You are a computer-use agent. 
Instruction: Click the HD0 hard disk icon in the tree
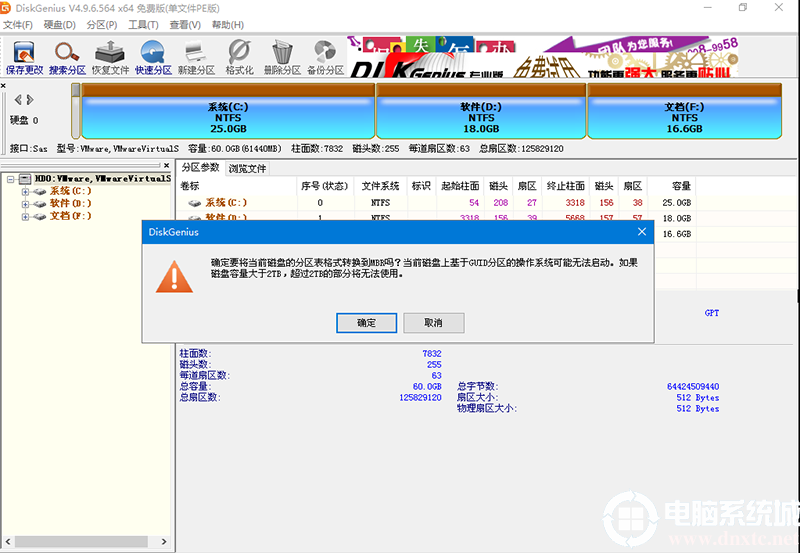tap(24, 179)
